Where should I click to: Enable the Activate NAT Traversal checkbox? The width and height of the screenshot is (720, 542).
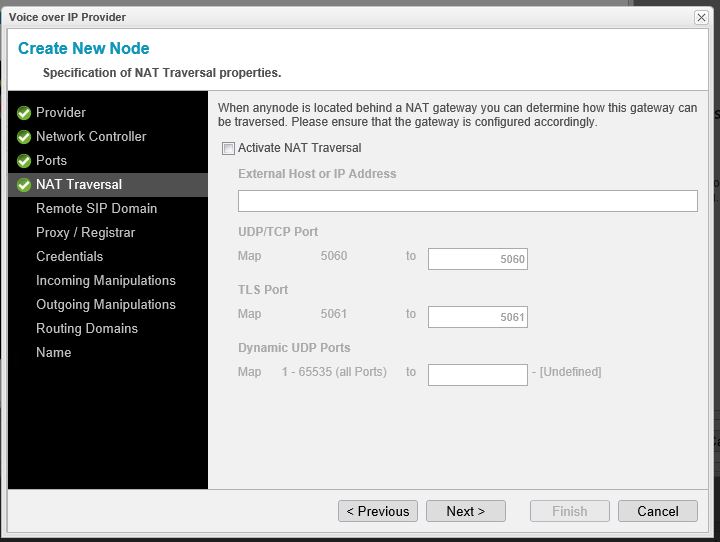pos(229,148)
